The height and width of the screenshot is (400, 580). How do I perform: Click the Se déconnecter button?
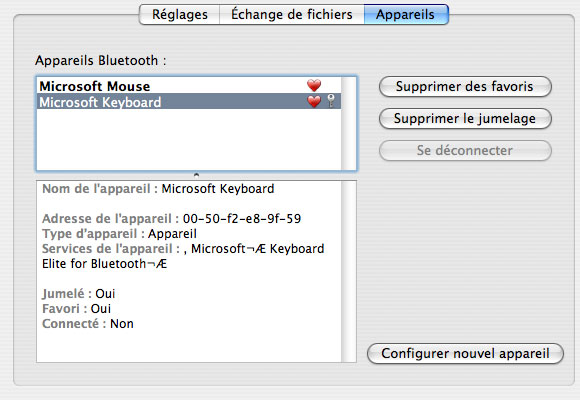[465, 150]
